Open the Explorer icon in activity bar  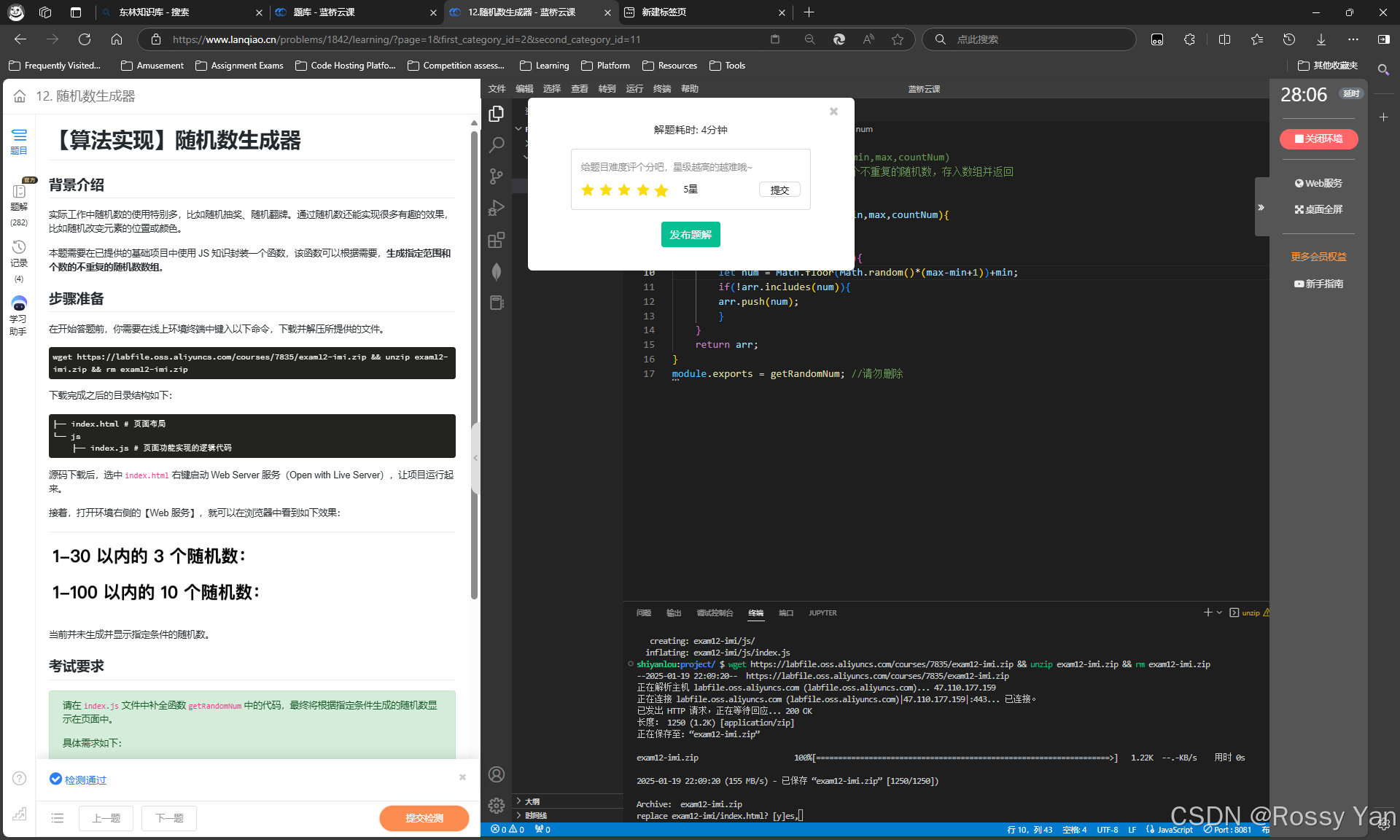(x=497, y=114)
